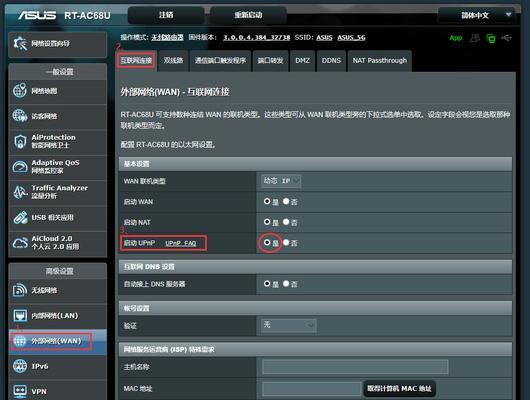Viewport: 530px width, 400px height.
Task: Click the host name input field
Action: [x=355, y=367]
